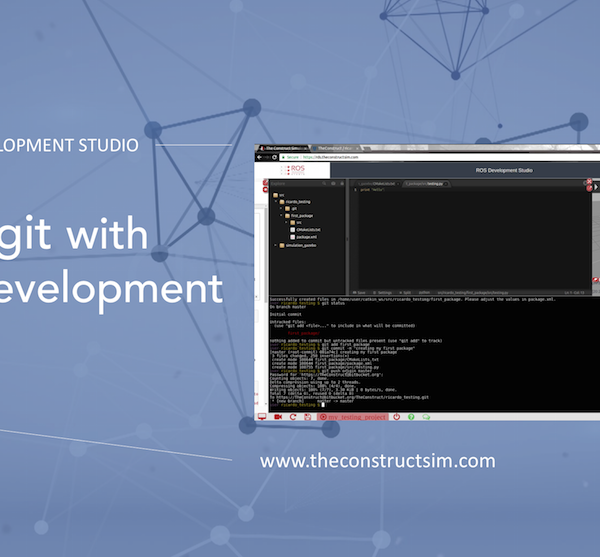Click Save in editor status bar
600x557 pixels.
click(x=359, y=293)
